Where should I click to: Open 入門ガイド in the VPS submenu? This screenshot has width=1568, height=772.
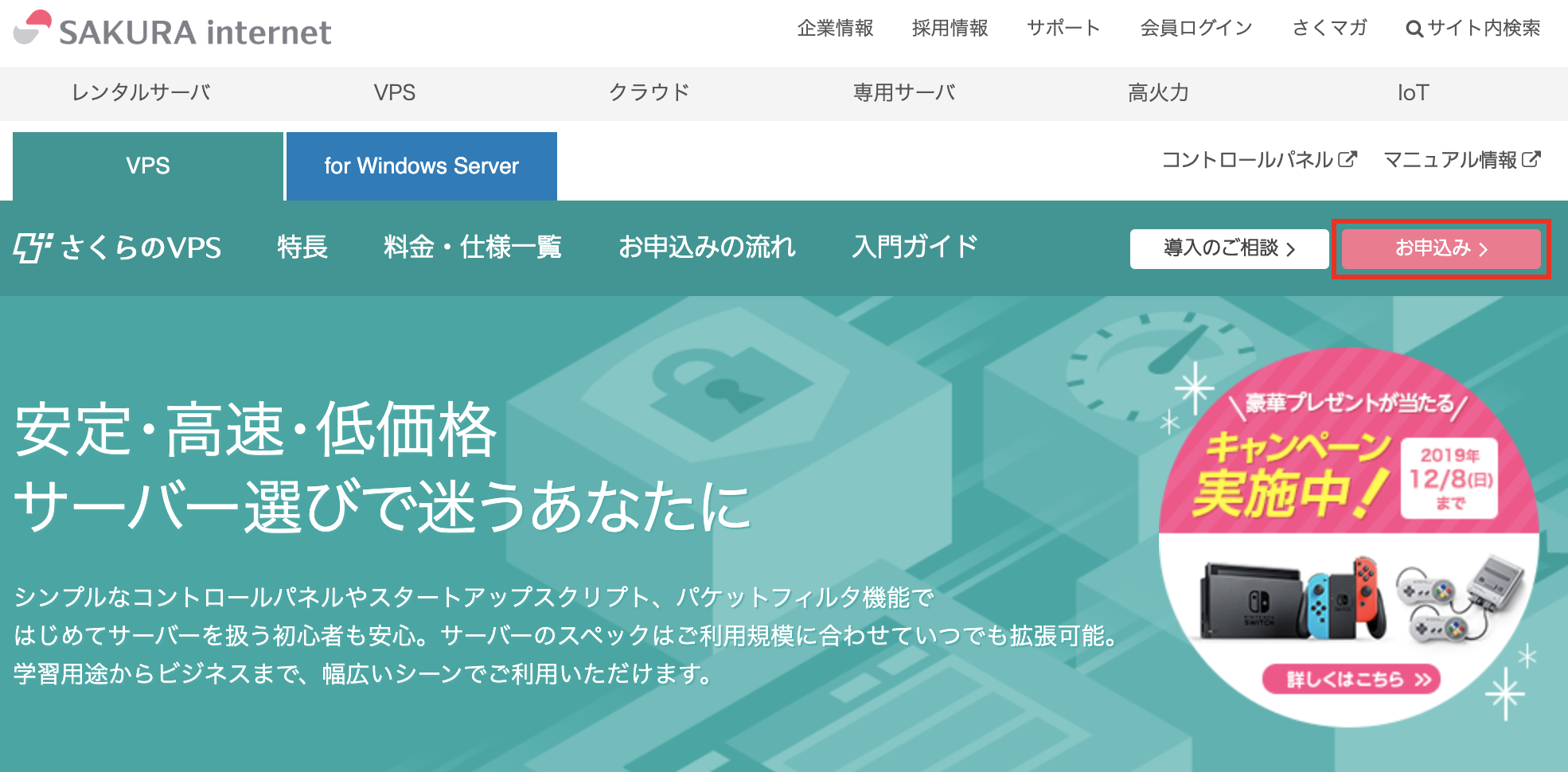click(x=915, y=247)
